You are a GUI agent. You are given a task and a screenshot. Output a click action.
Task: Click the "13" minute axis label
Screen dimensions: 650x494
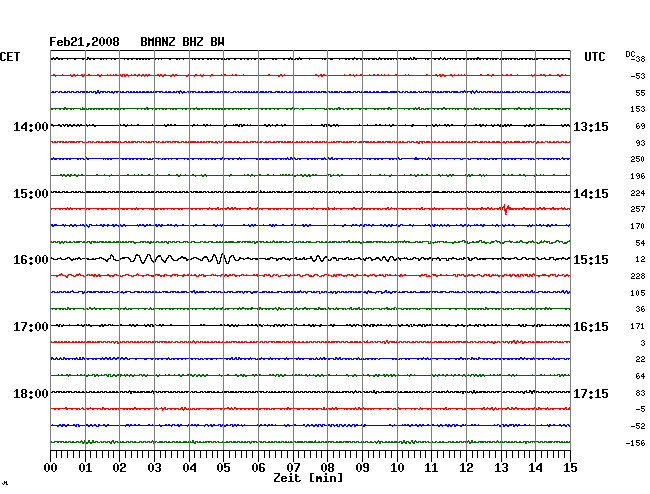point(501,468)
